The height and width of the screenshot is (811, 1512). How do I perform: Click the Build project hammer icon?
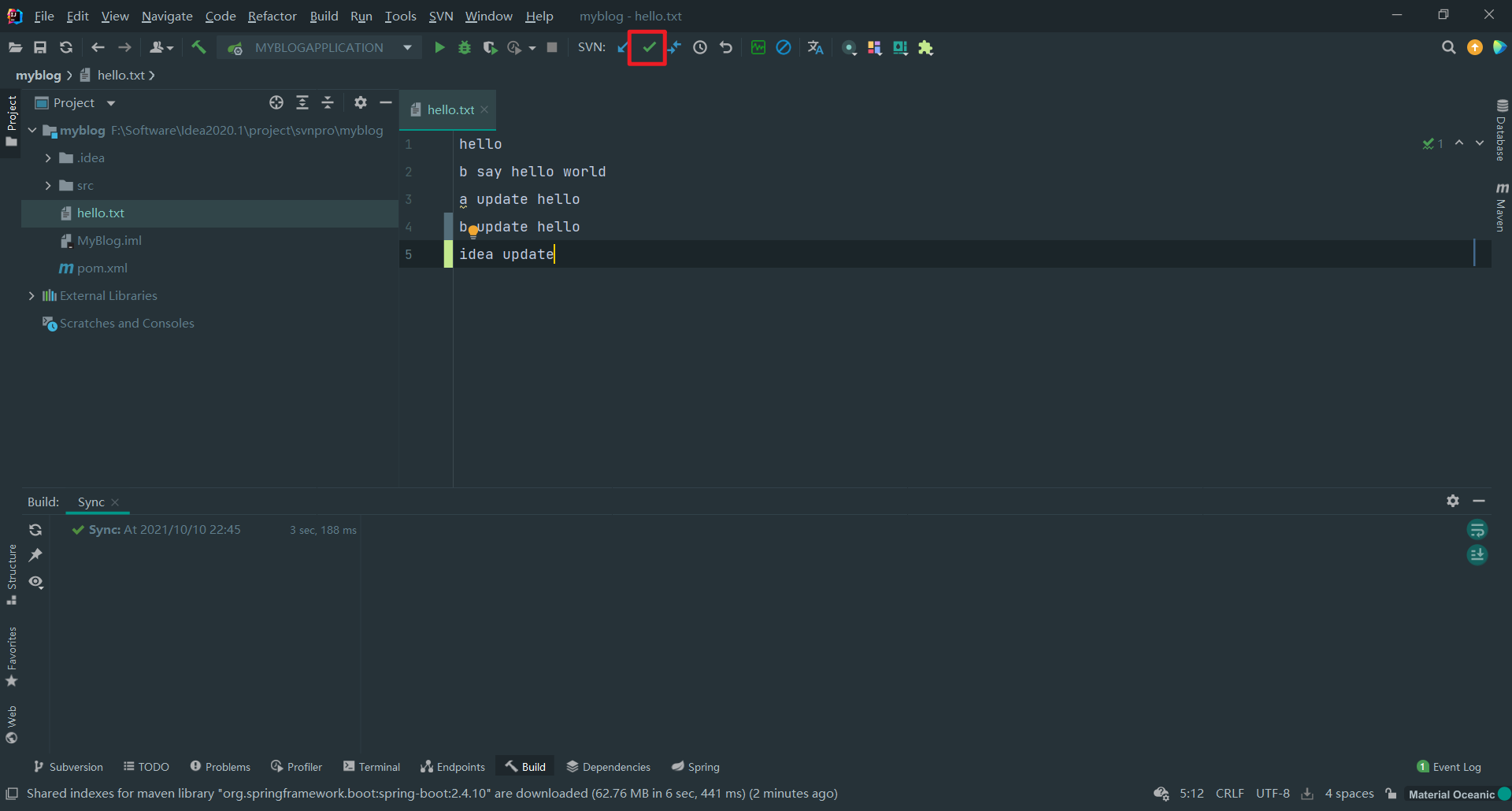(x=198, y=48)
